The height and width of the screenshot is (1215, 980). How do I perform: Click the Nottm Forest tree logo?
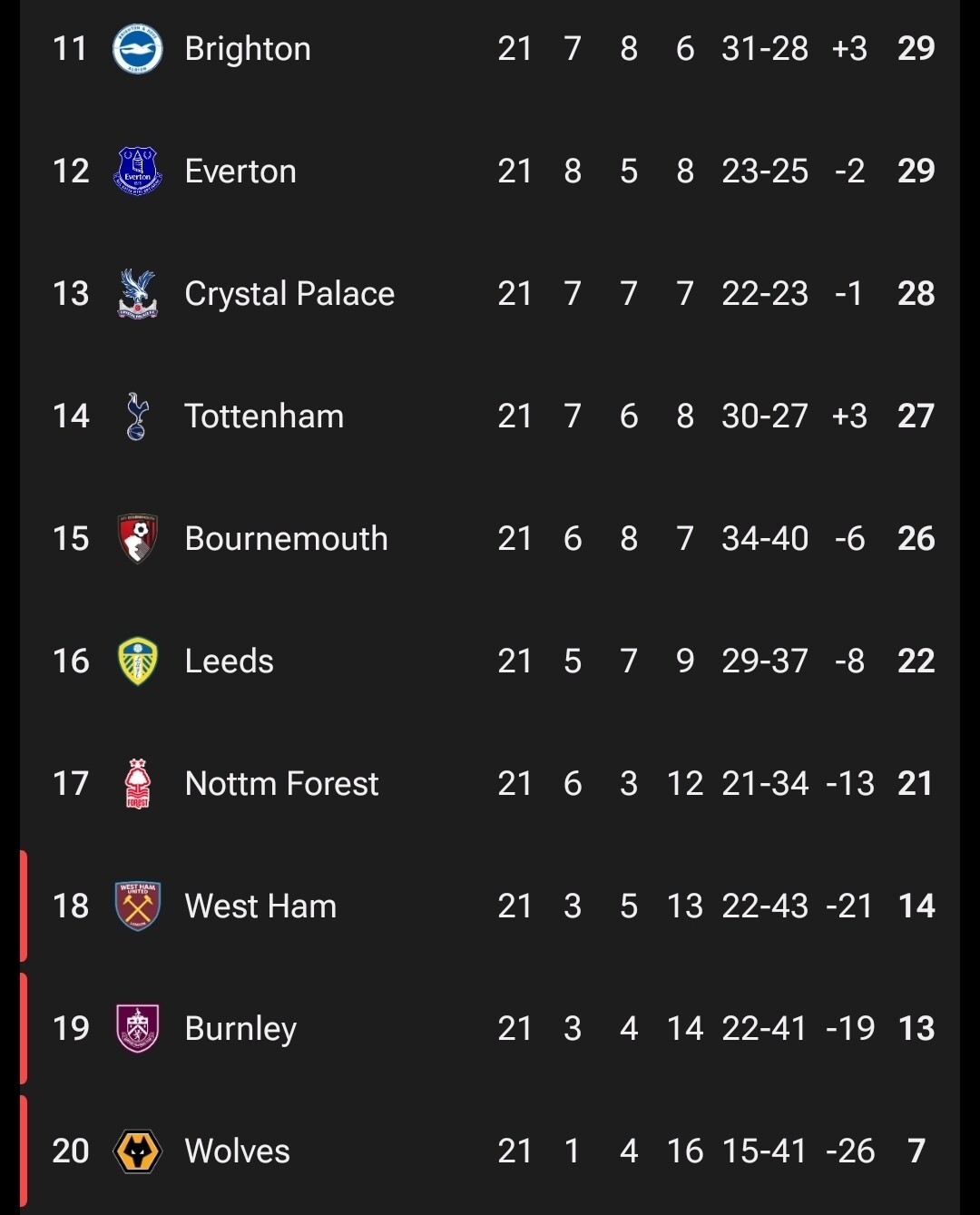pos(137,783)
